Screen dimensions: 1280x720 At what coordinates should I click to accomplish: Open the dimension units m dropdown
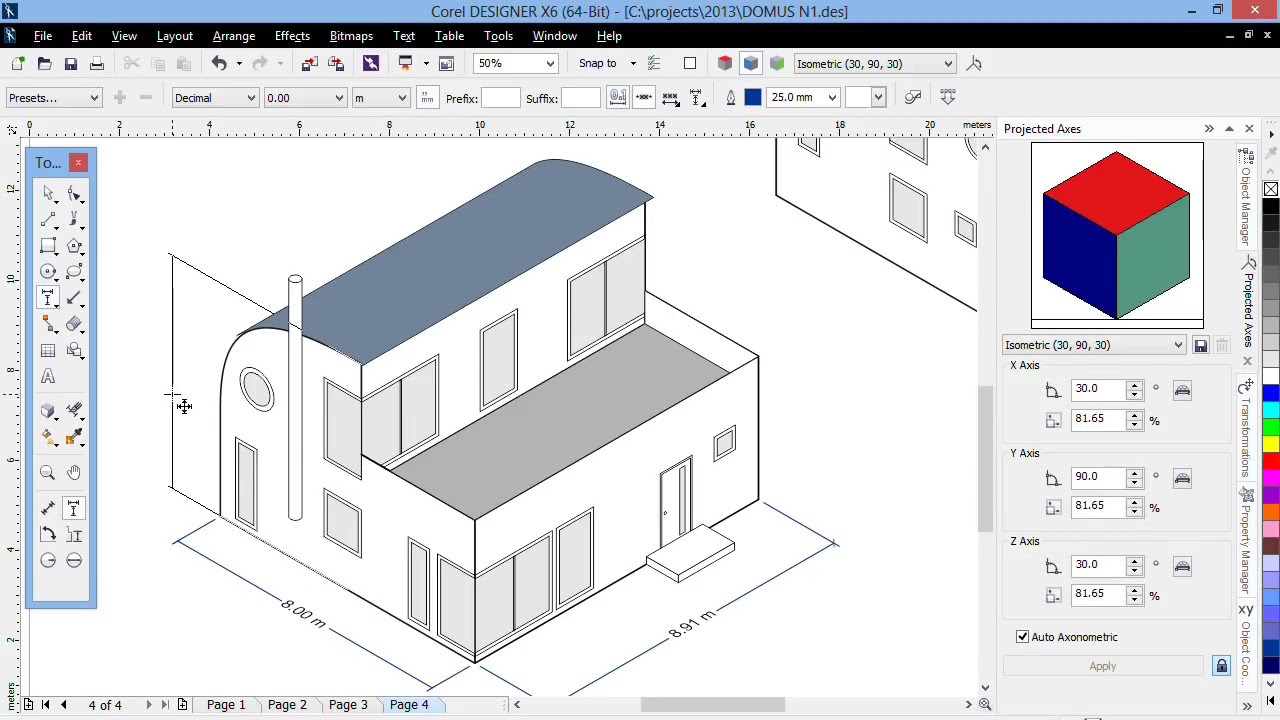402,98
